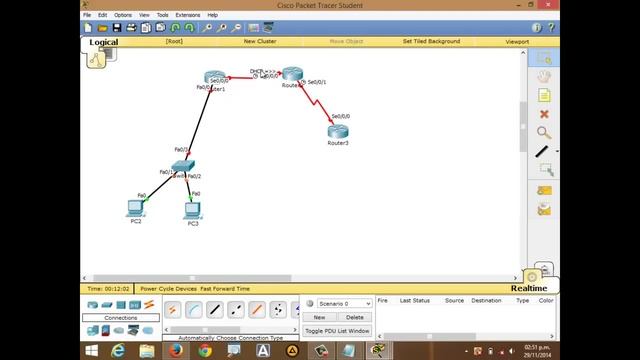Viewport: 640px width, 360px height.
Task: Select the Switches device category icon
Action: pos(107,305)
